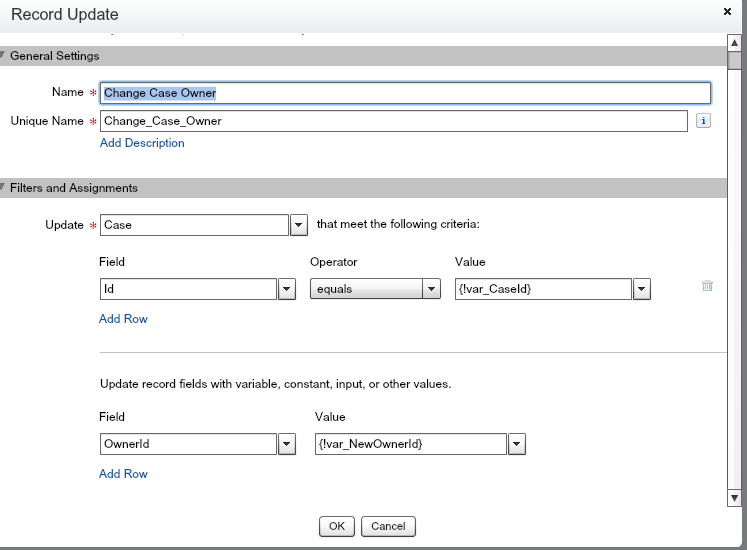
Task: Open the Update object dropdown showing Case
Action: pos(298,225)
